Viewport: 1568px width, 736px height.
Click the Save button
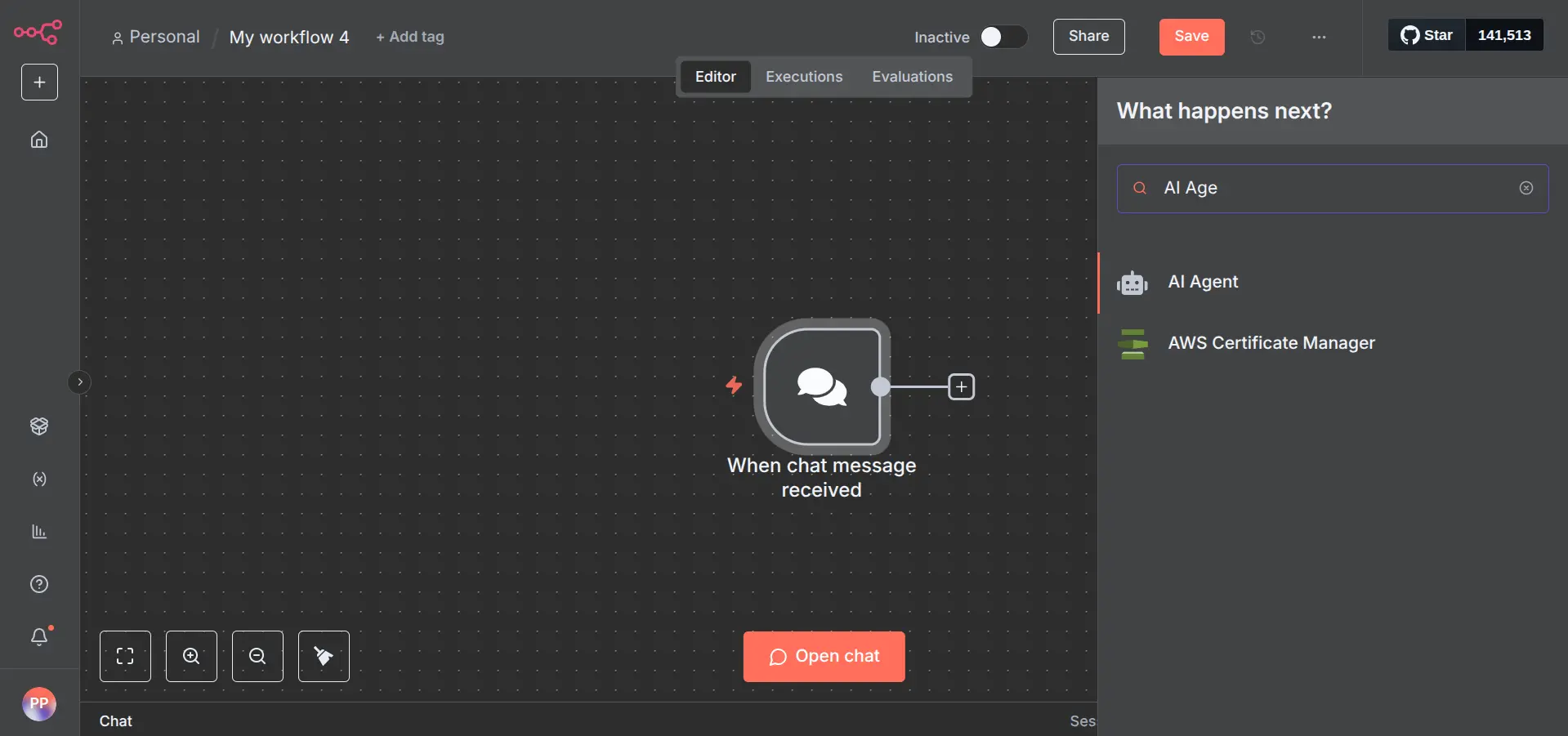point(1191,37)
